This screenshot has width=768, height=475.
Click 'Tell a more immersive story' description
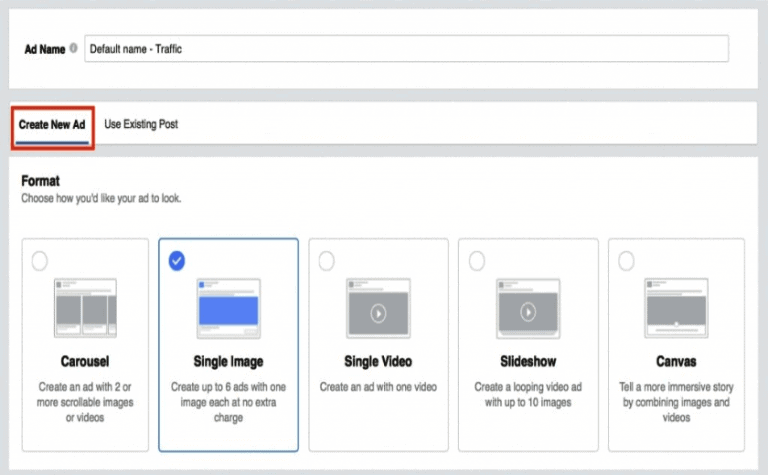(x=676, y=402)
